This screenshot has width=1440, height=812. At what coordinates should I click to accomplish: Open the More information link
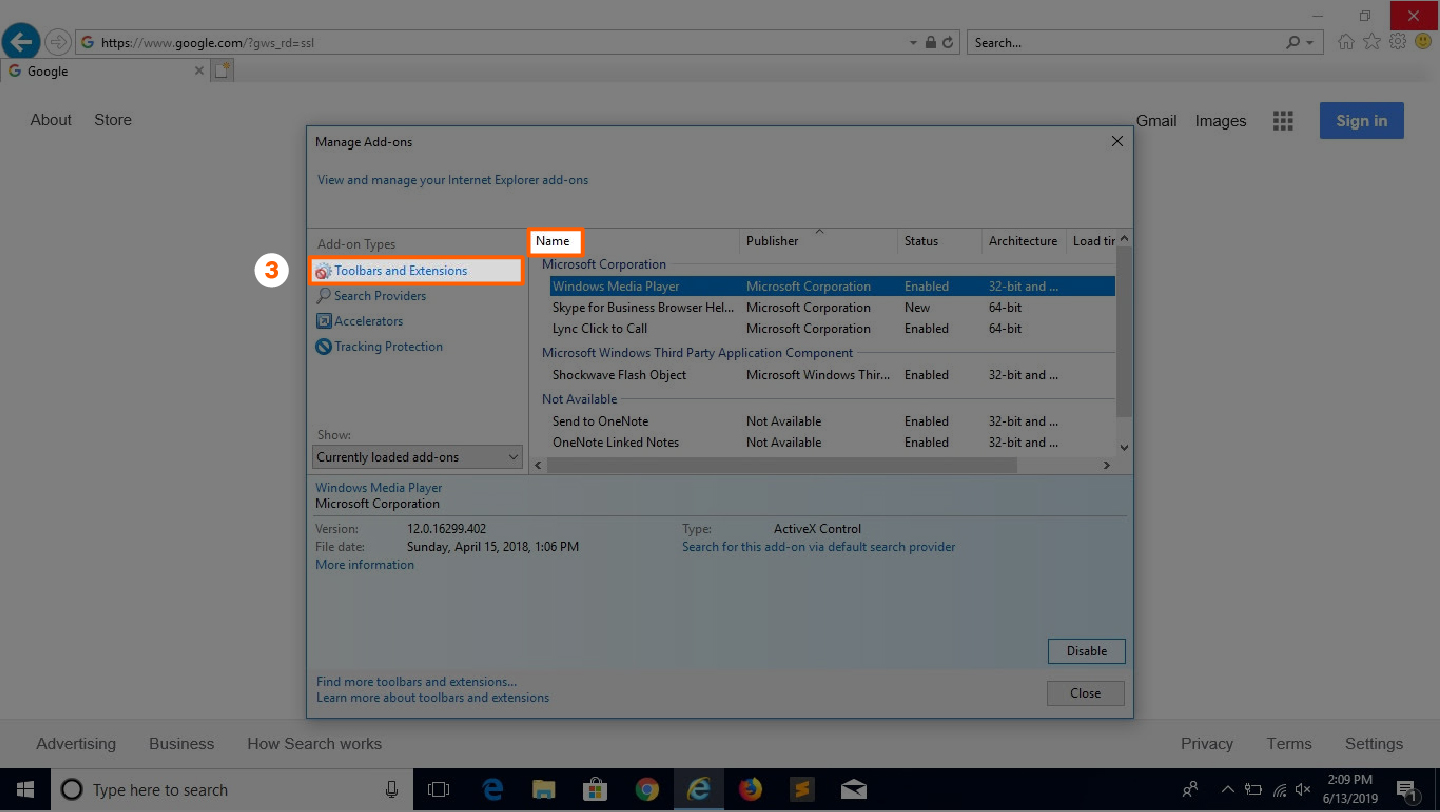tap(364, 565)
